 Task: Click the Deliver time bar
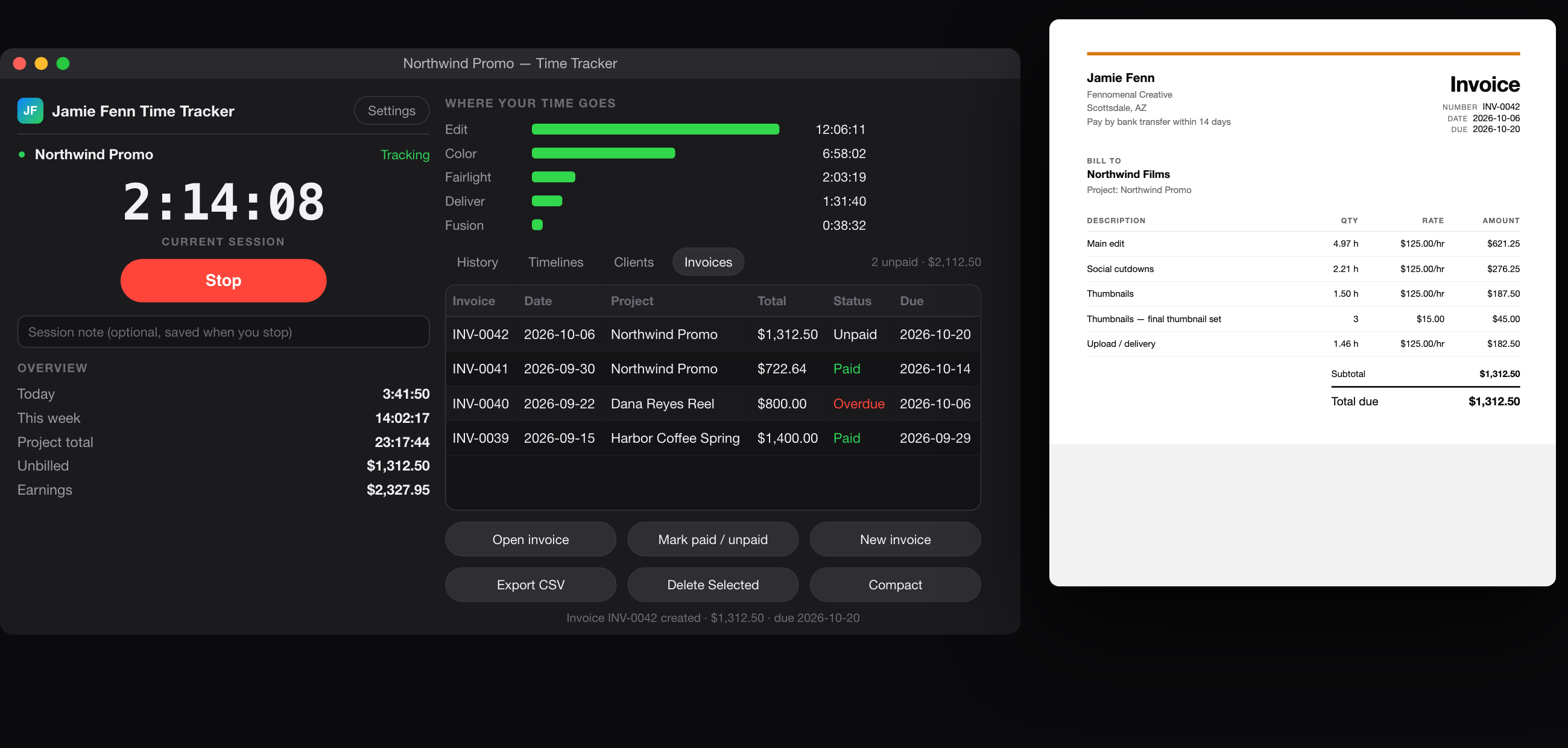(x=547, y=201)
